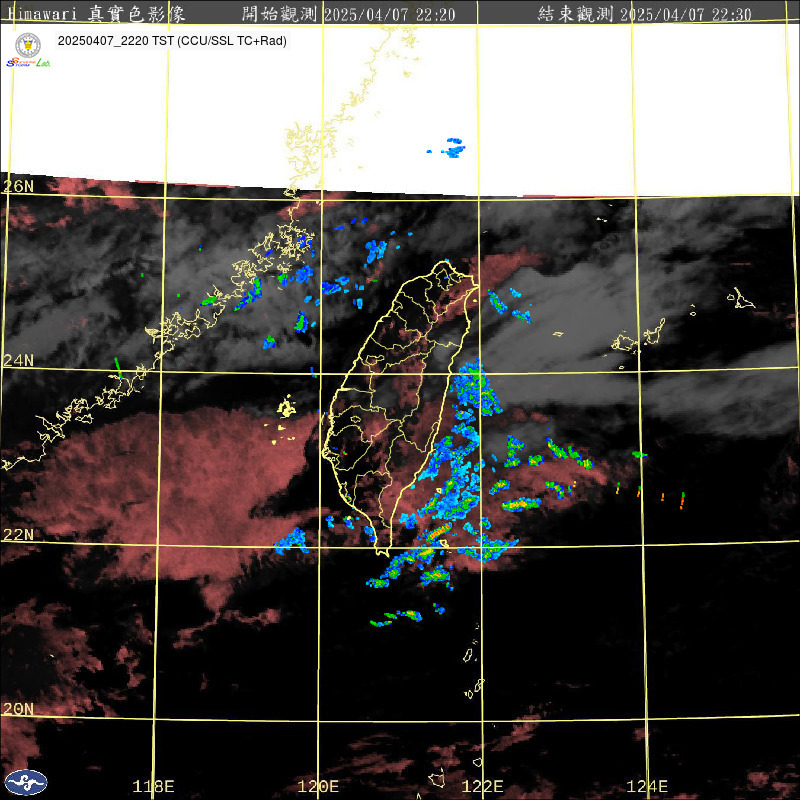Click the 122E longitude label

[483, 787]
